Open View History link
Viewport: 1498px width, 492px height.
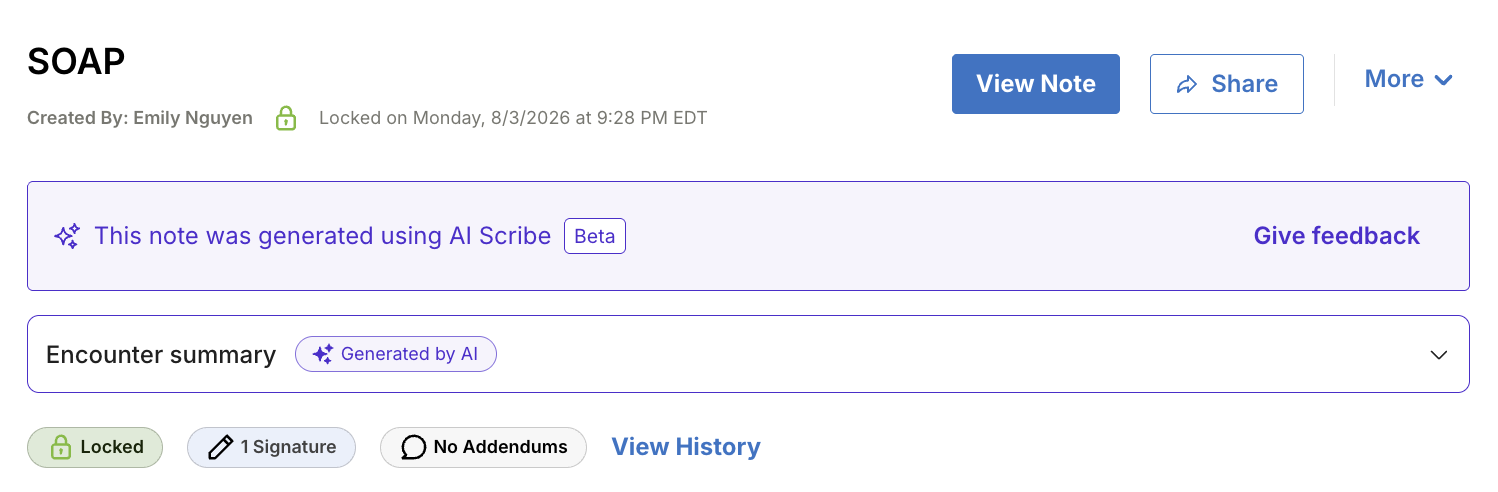point(686,447)
